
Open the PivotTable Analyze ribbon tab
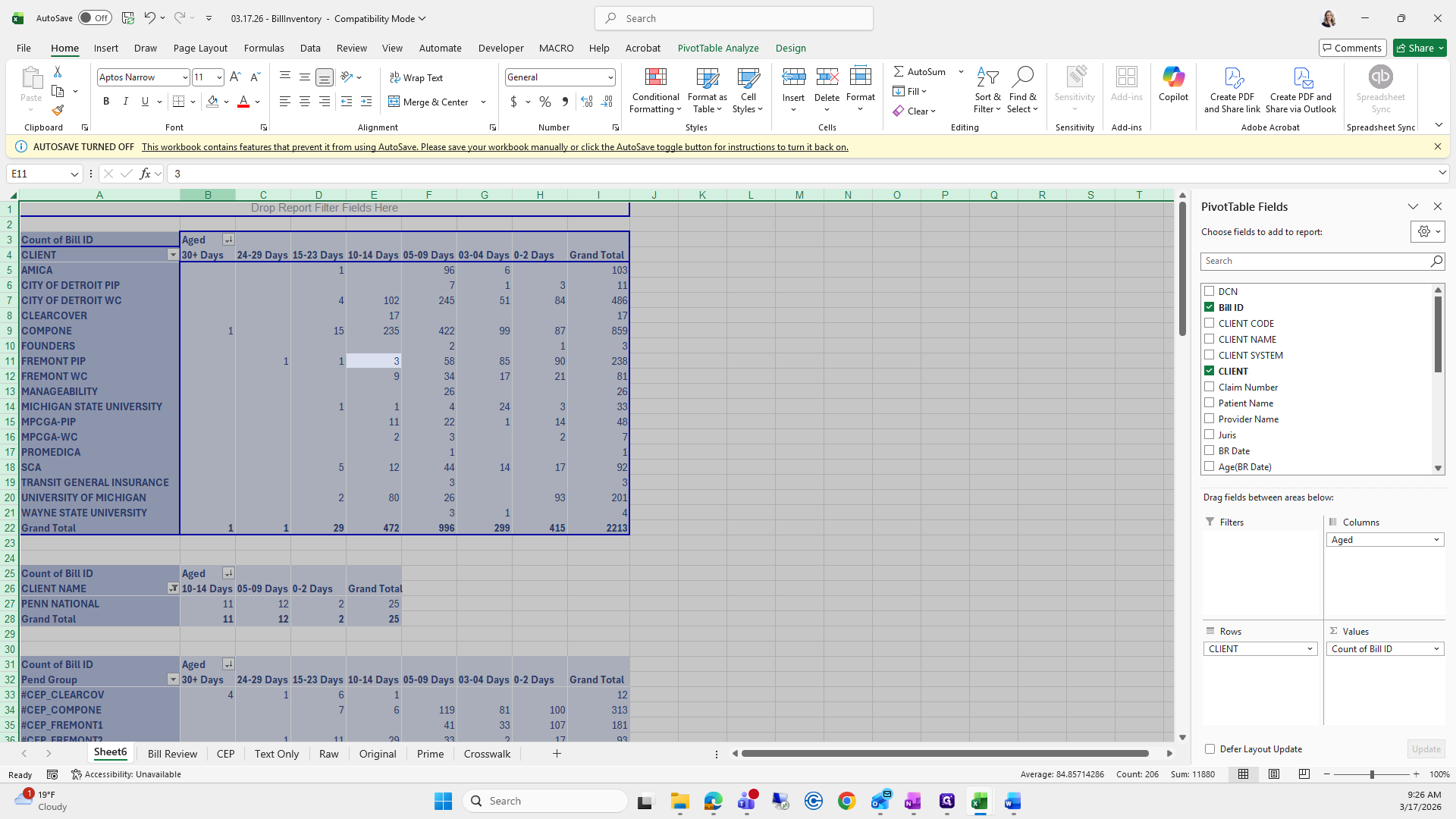pos(717,48)
